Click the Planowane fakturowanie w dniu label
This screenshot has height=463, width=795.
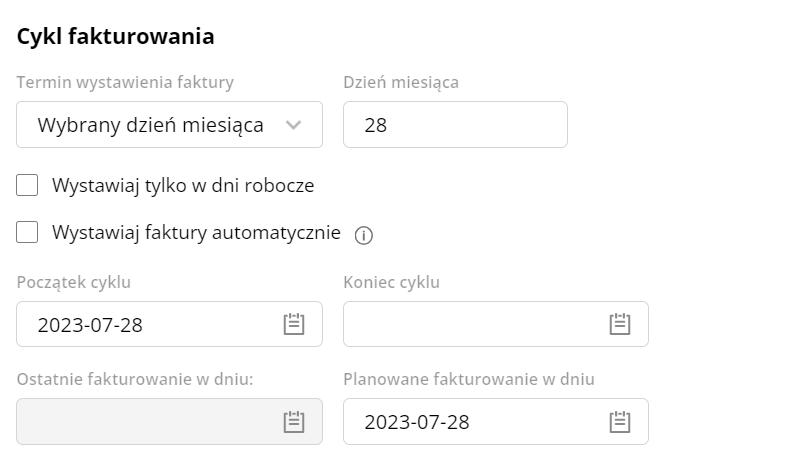pos(469,379)
